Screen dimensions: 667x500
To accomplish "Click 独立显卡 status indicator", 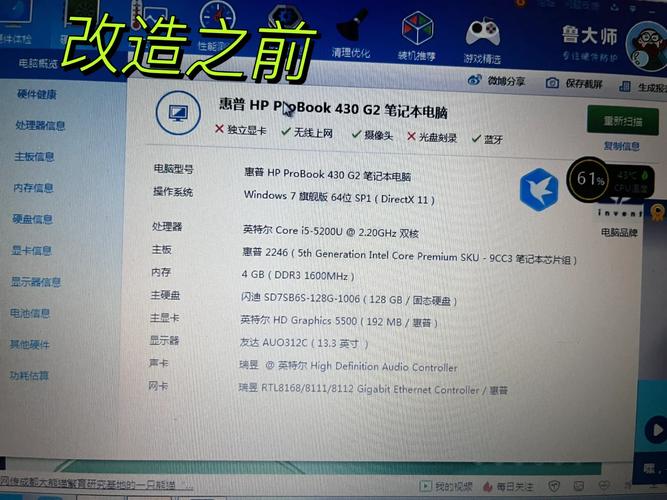I will click(x=241, y=130).
